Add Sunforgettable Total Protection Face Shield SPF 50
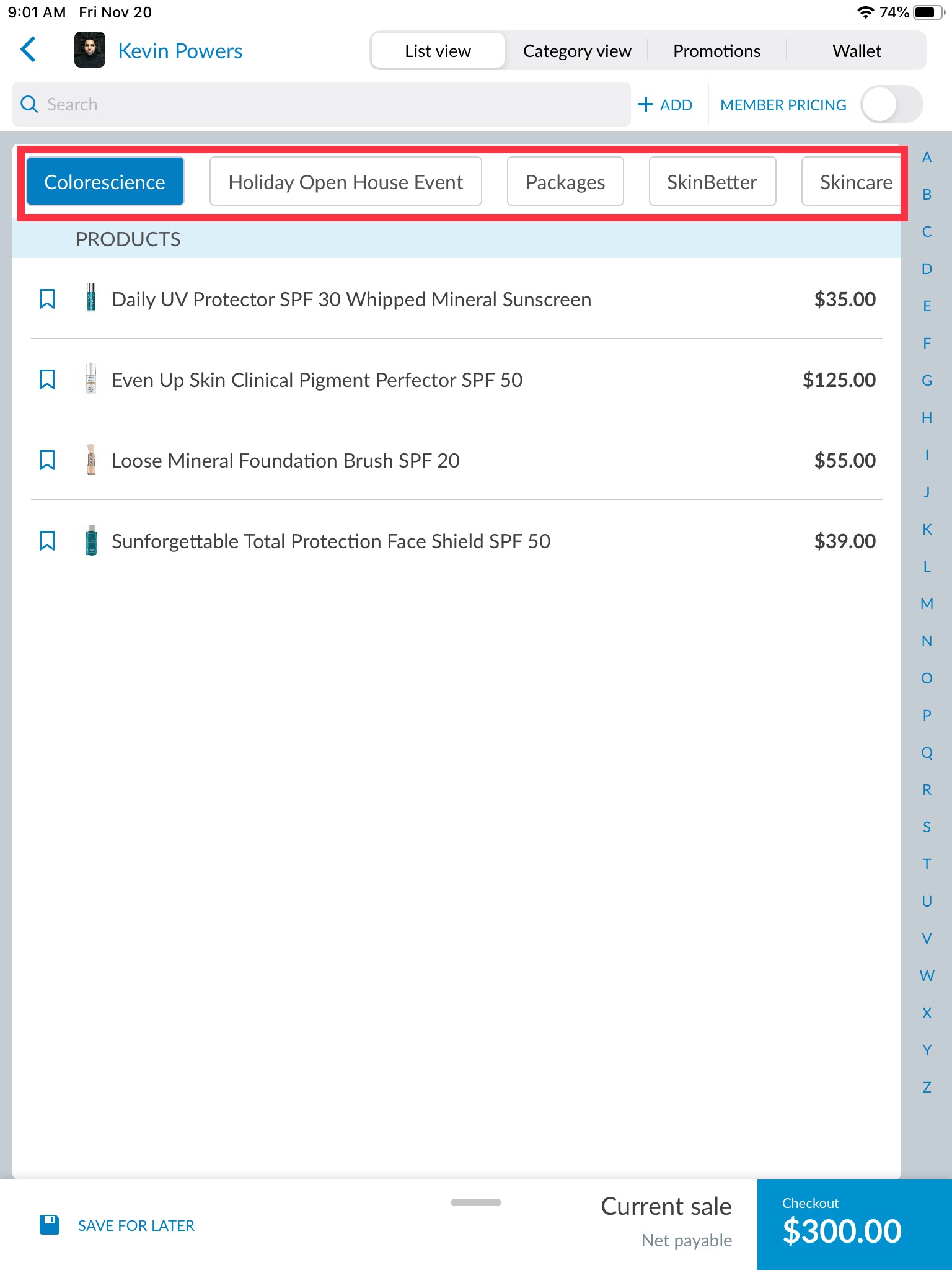This screenshot has width=952, height=1270. [x=457, y=541]
